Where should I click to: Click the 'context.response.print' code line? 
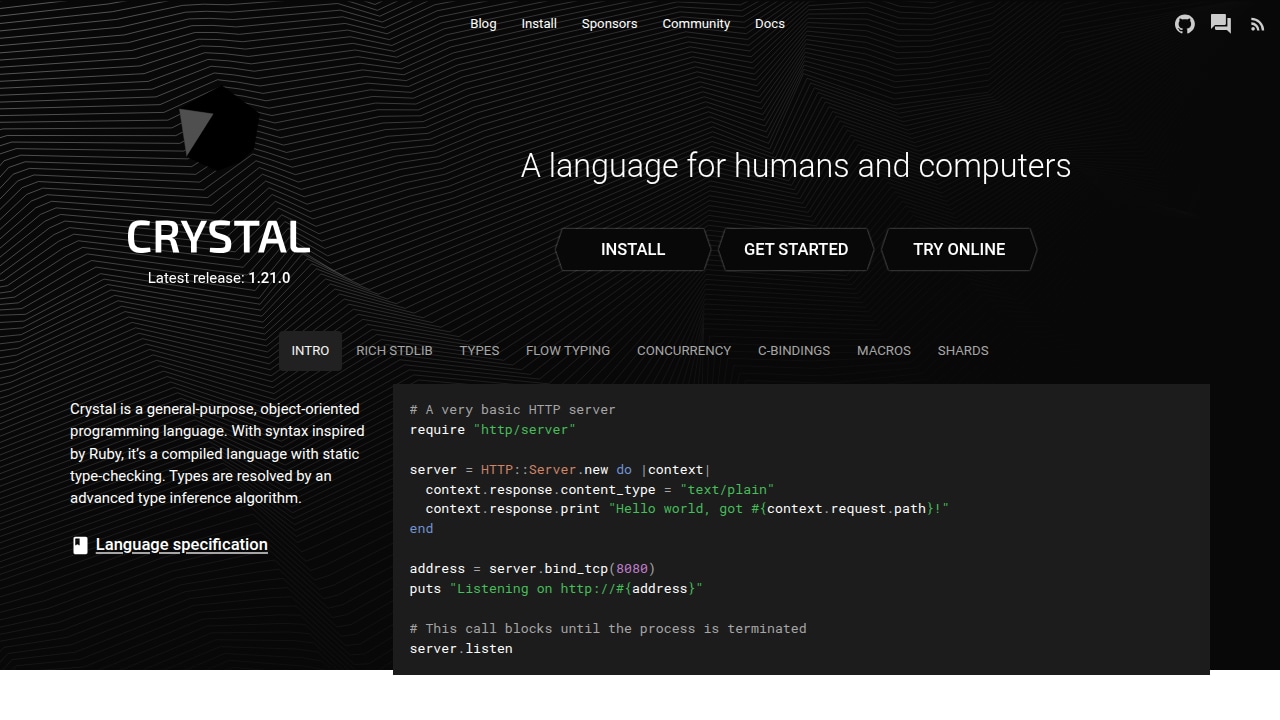pos(687,509)
